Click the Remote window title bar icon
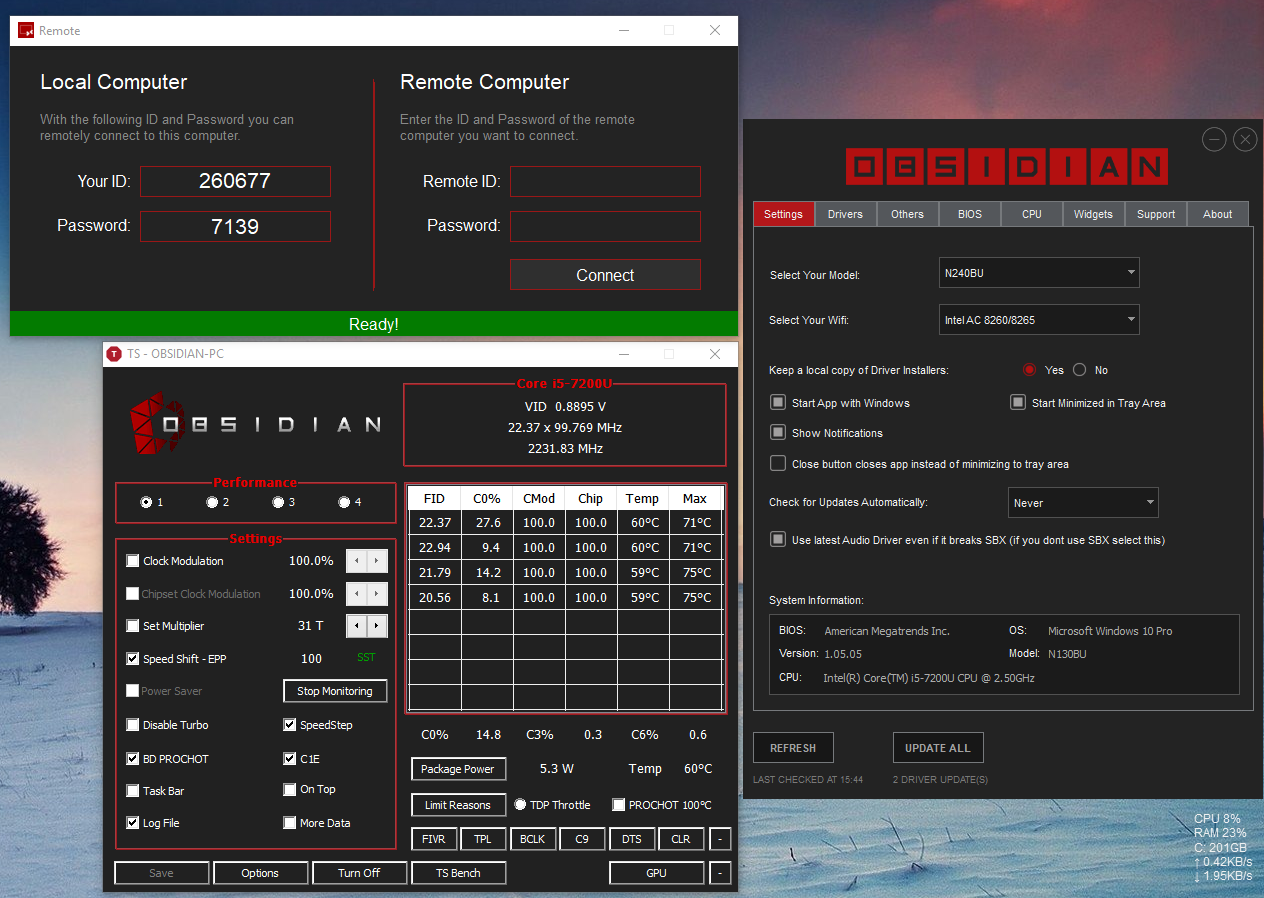 pos(26,30)
